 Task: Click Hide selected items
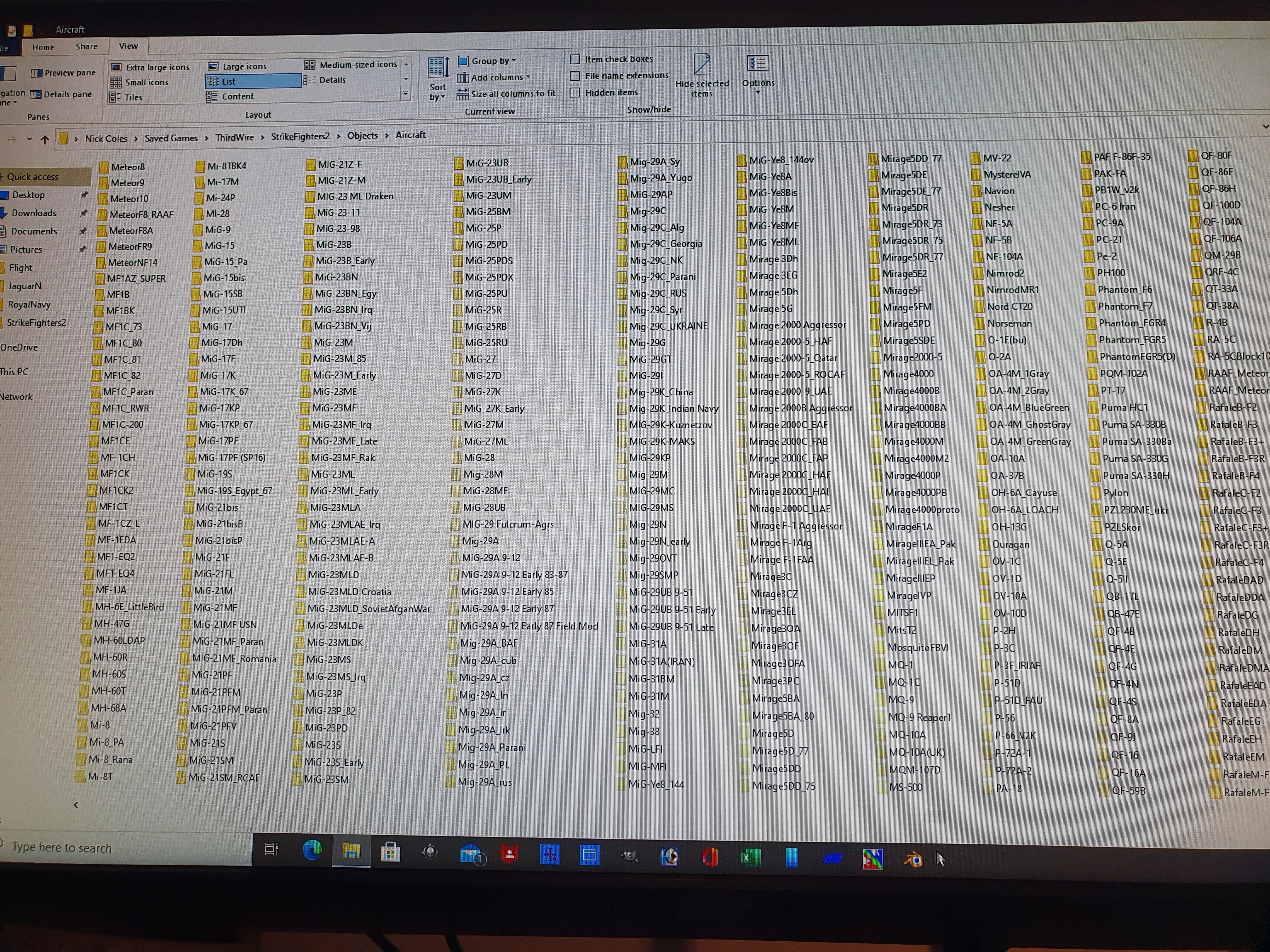(x=701, y=75)
